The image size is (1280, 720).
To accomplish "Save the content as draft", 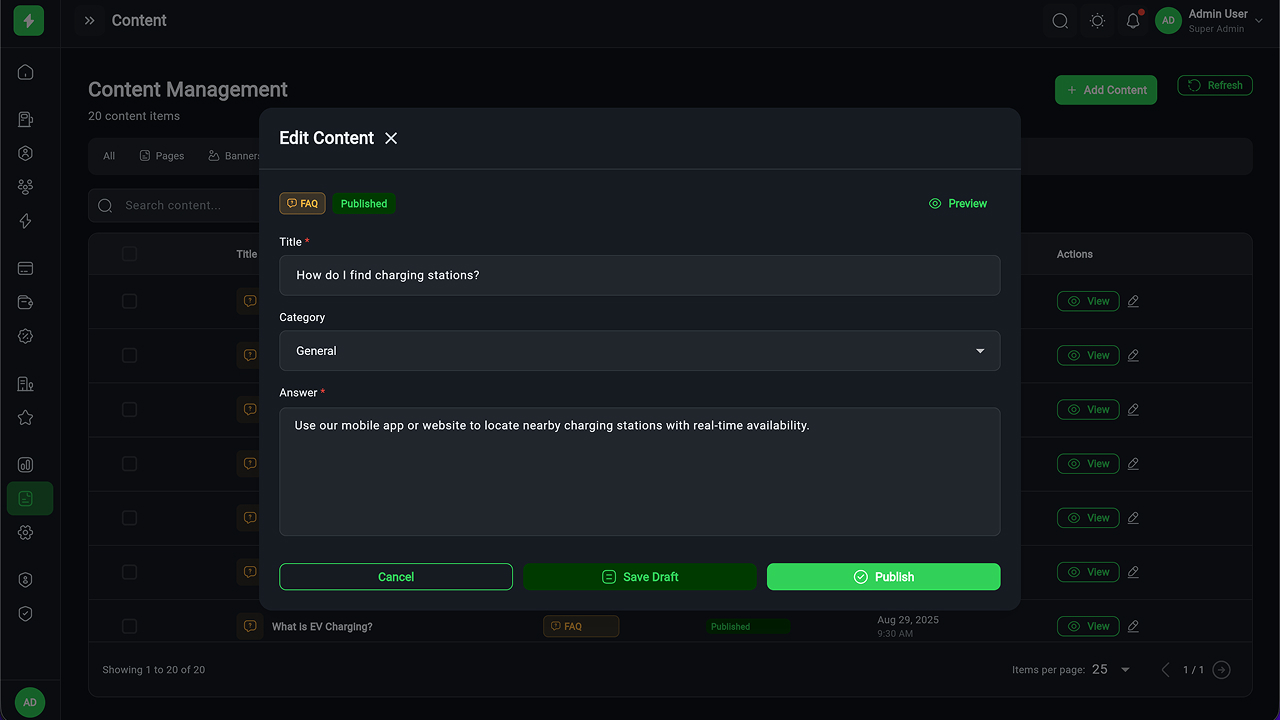I will (640, 577).
